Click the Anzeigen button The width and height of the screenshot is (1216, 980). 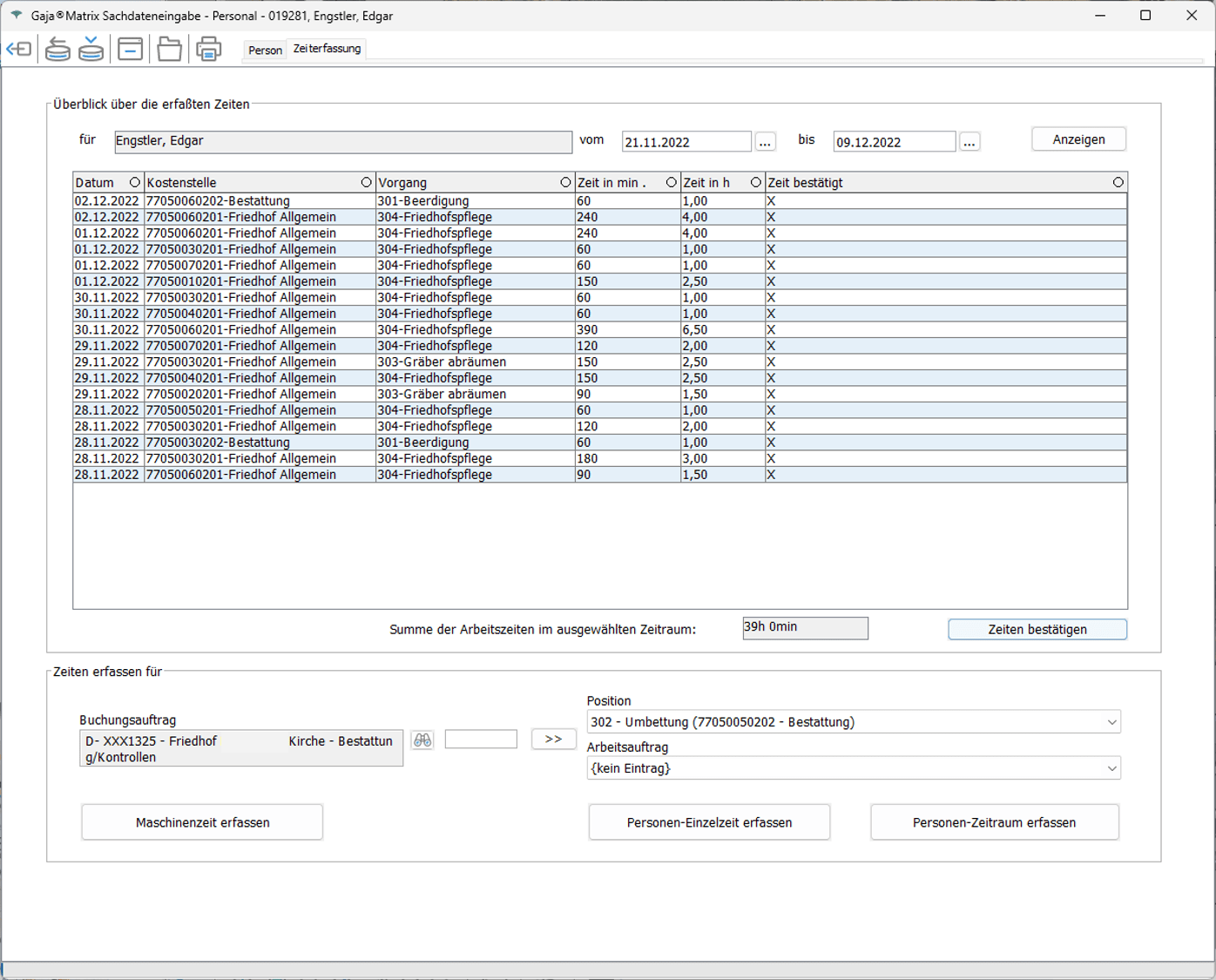(1078, 139)
